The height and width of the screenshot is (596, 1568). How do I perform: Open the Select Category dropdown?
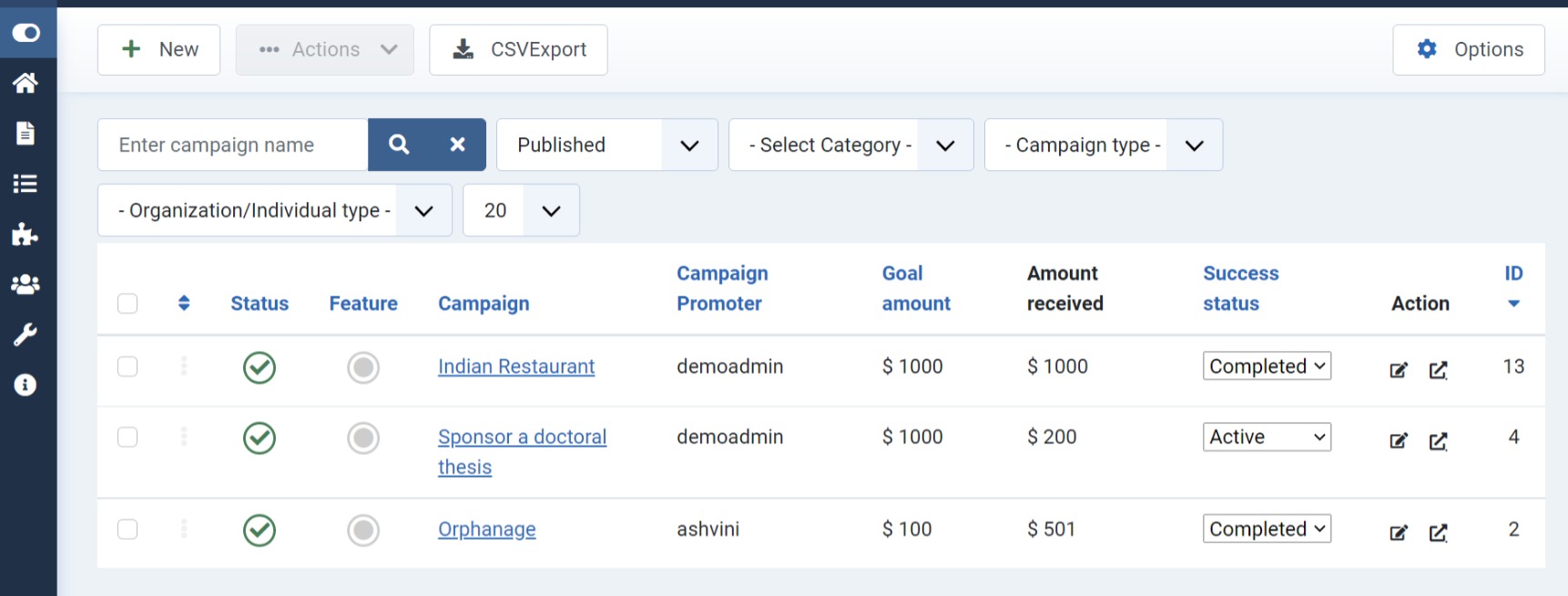[850, 145]
